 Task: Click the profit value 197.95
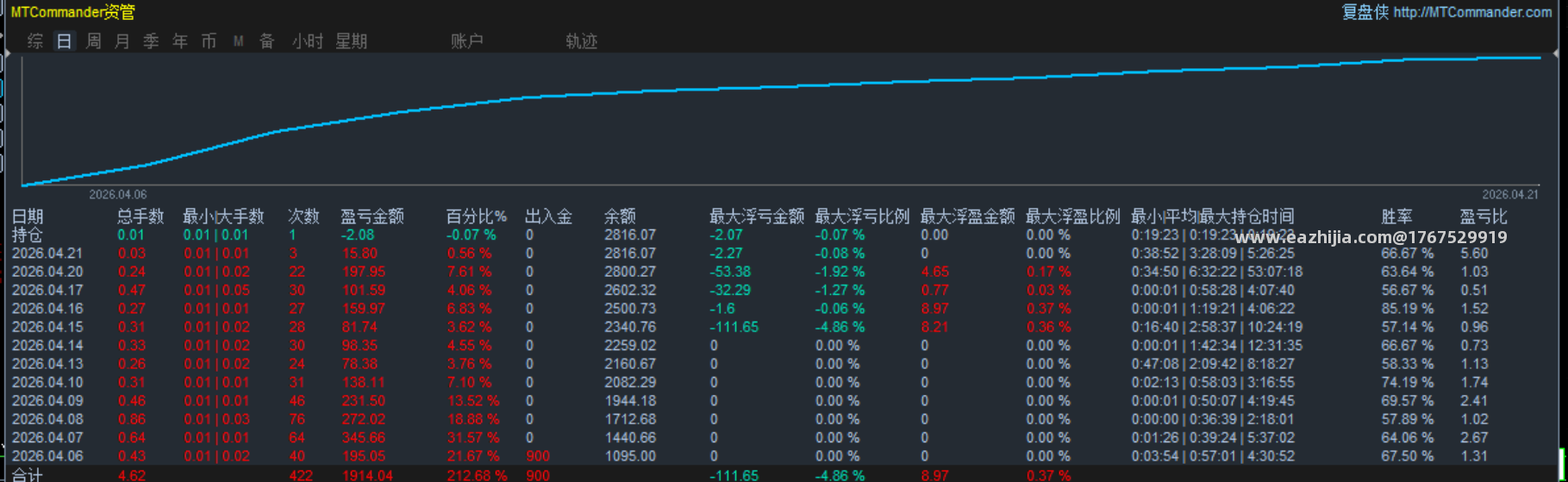(363, 272)
